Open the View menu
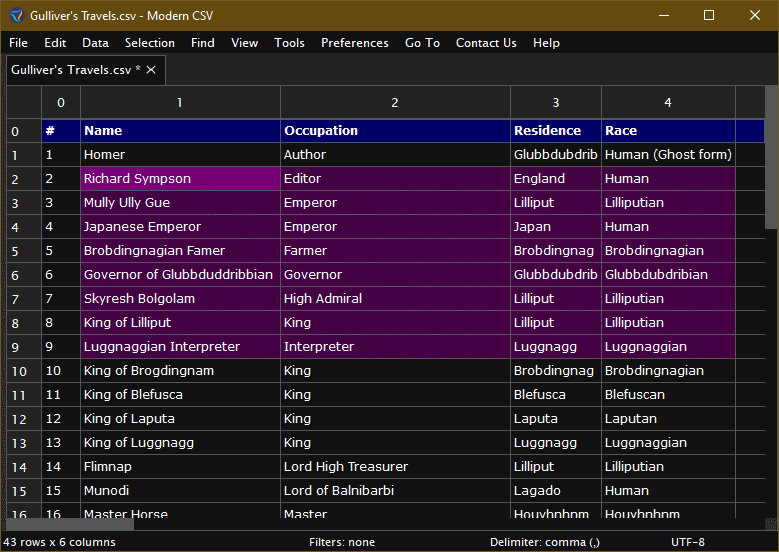This screenshot has height=552, width=779. click(x=244, y=43)
